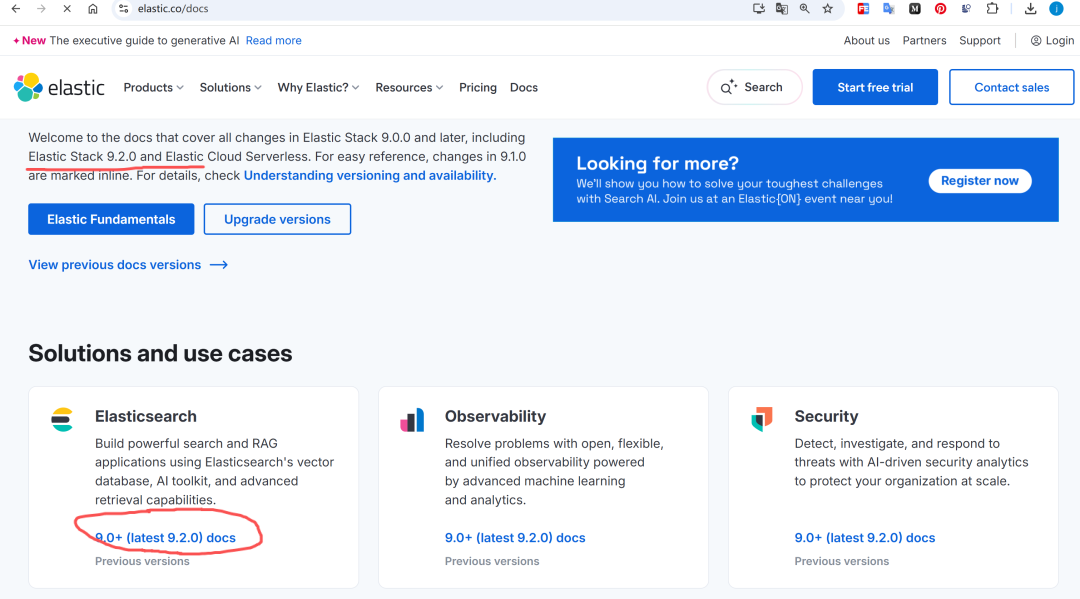Click the Elasticsearch product icon
This screenshot has height=599, width=1080.
(x=62, y=419)
